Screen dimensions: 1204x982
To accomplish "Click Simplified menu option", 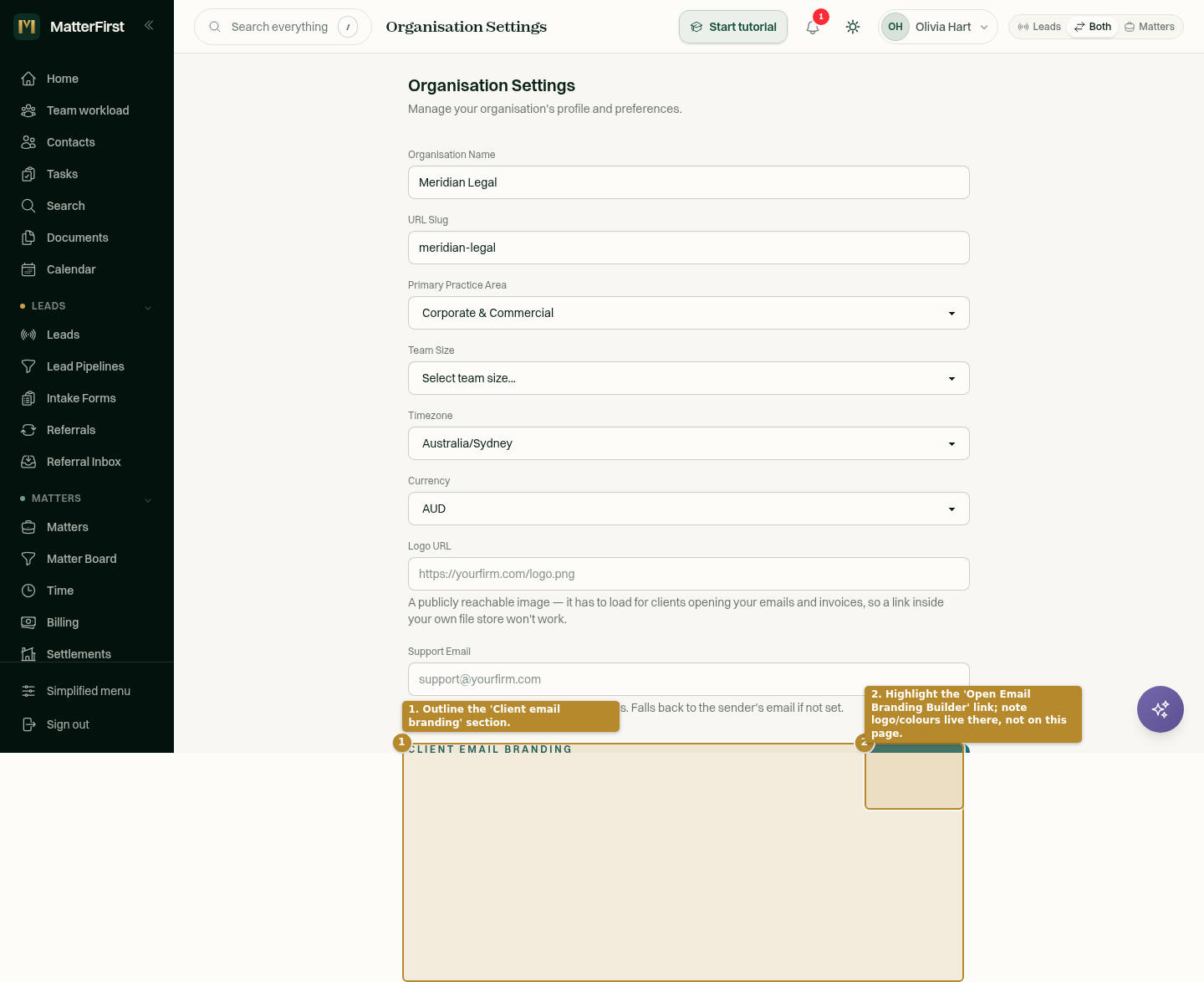I will [87, 691].
